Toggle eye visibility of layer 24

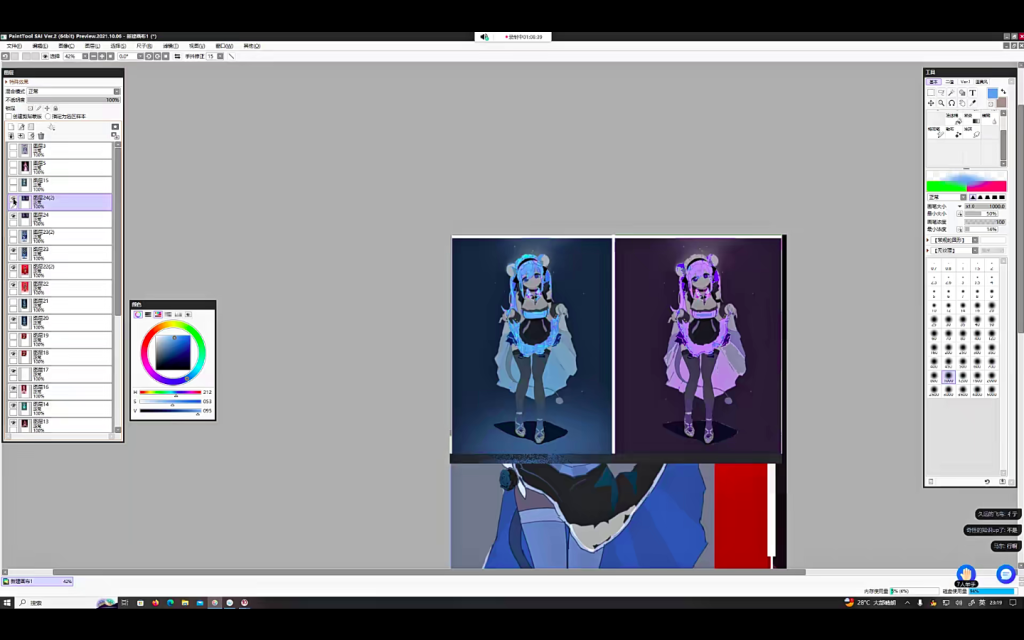click(13, 216)
